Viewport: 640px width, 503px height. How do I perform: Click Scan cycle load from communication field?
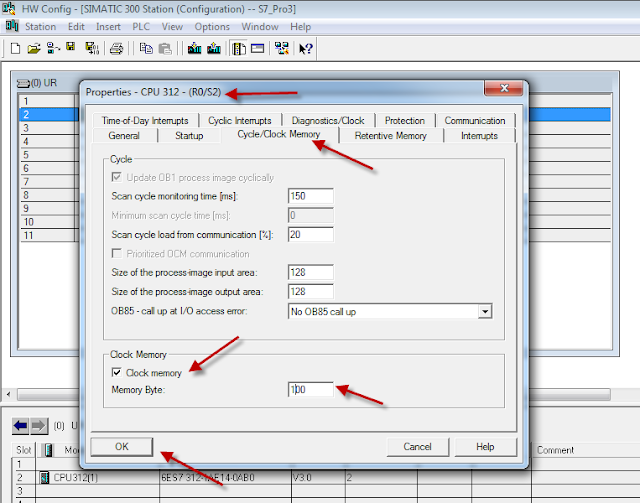coord(311,234)
